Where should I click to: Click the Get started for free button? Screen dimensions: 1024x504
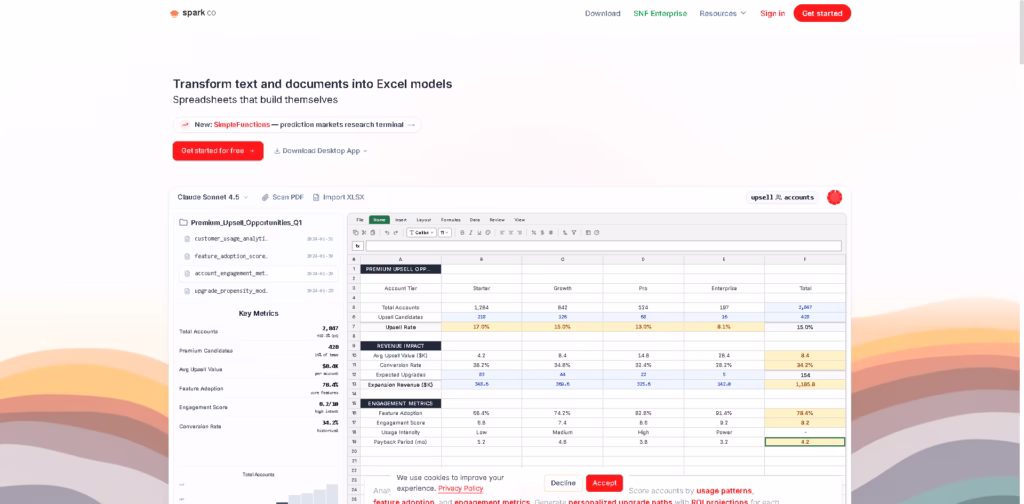point(217,151)
